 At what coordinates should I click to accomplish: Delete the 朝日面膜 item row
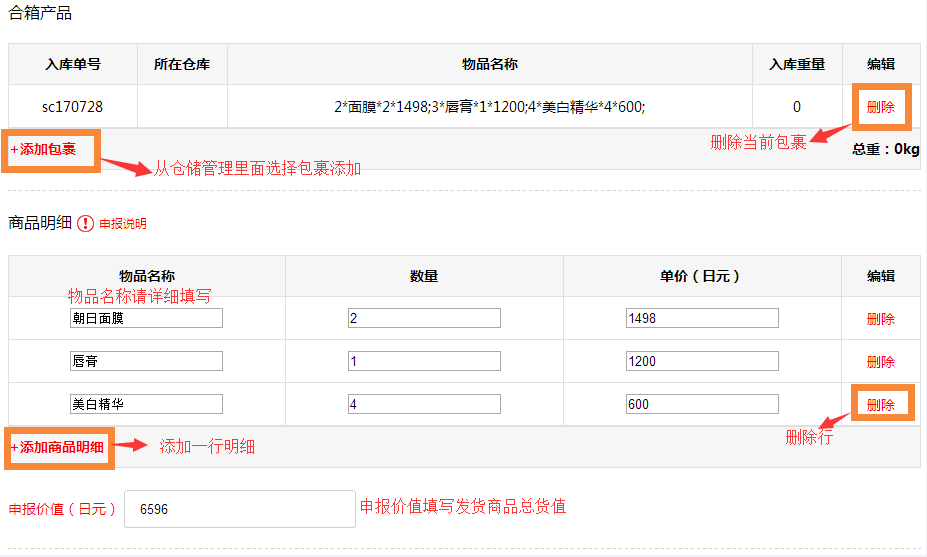click(880, 319)
